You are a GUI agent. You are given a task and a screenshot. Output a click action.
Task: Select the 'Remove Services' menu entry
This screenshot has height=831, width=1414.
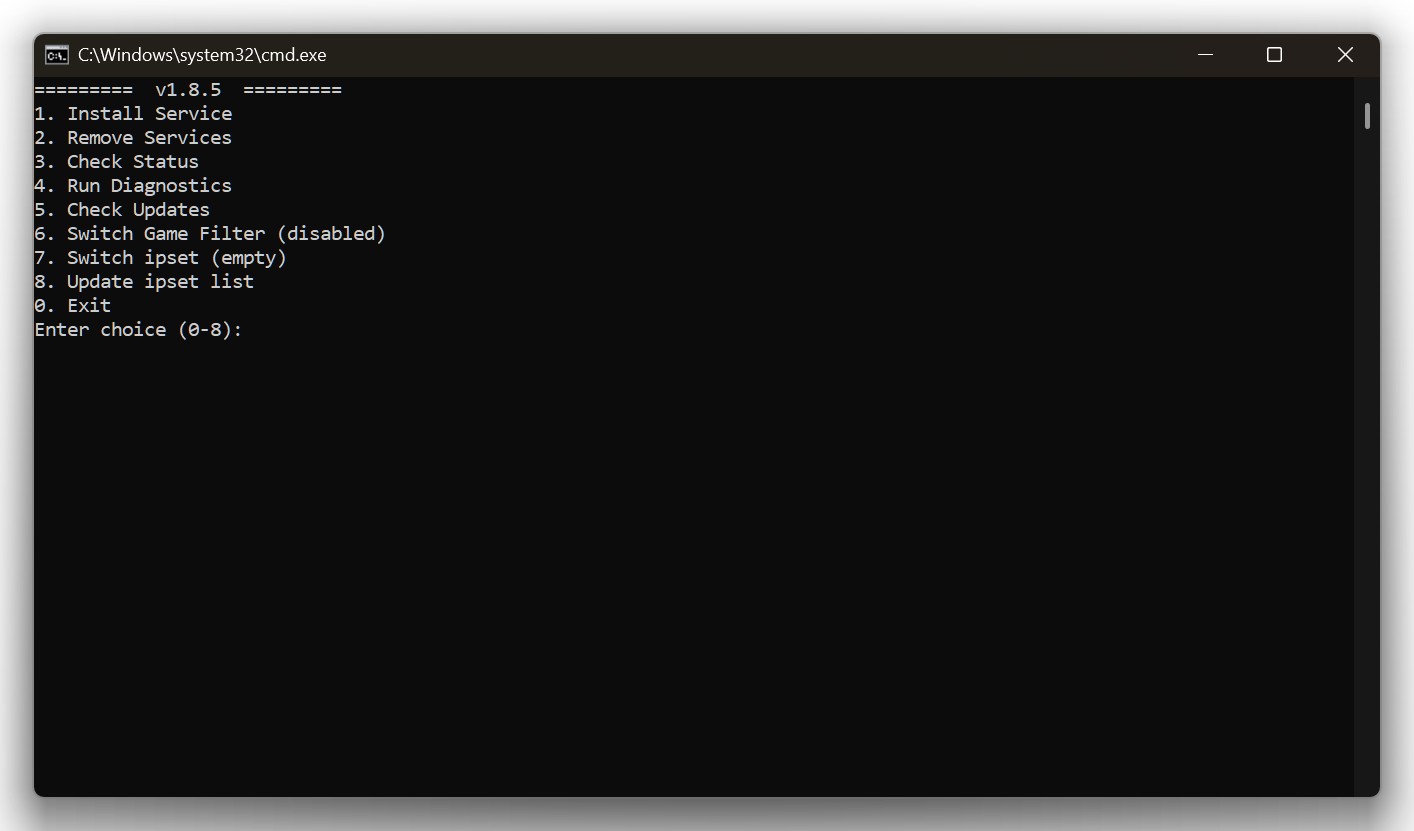(133, 138)
